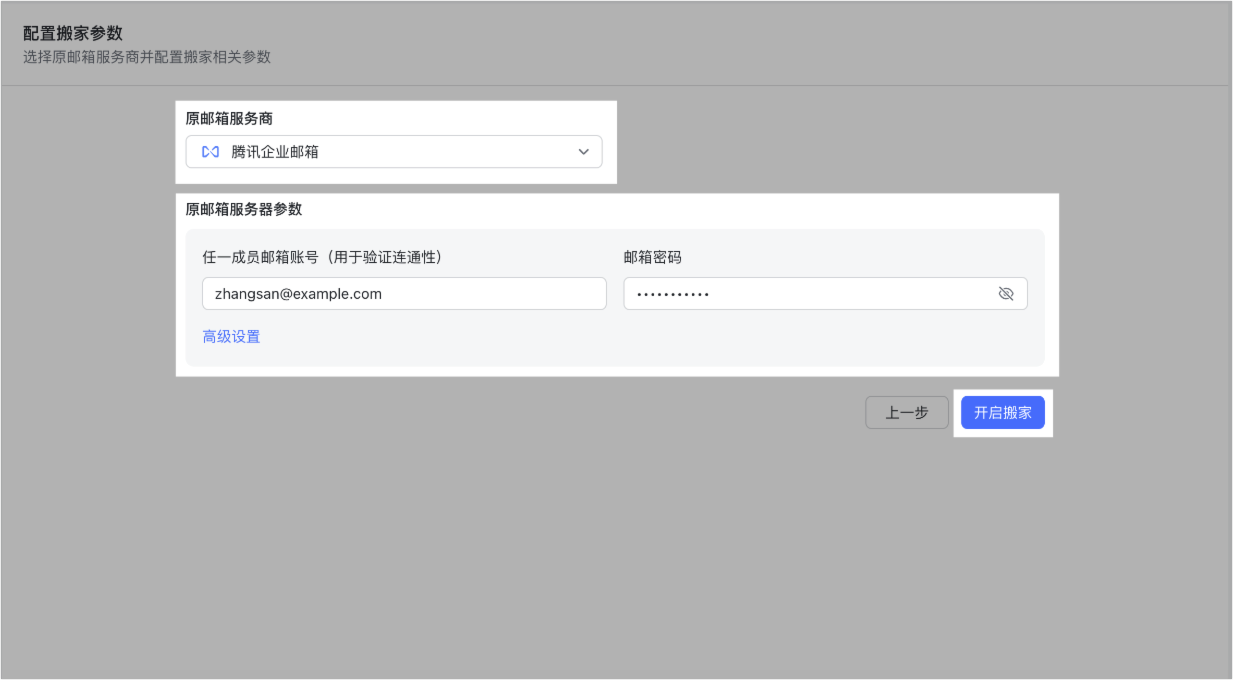Go back with 上一步 button

(907, 412)
